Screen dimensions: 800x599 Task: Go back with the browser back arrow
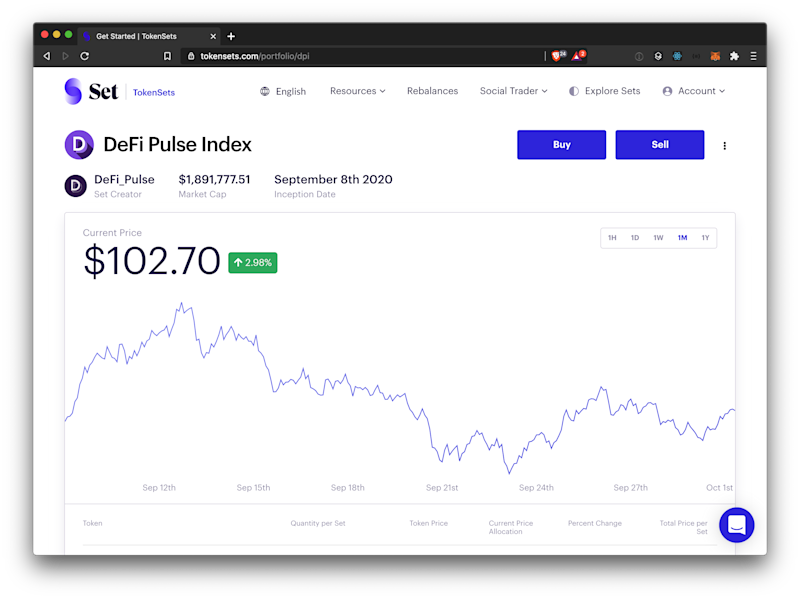pos(47,56)
